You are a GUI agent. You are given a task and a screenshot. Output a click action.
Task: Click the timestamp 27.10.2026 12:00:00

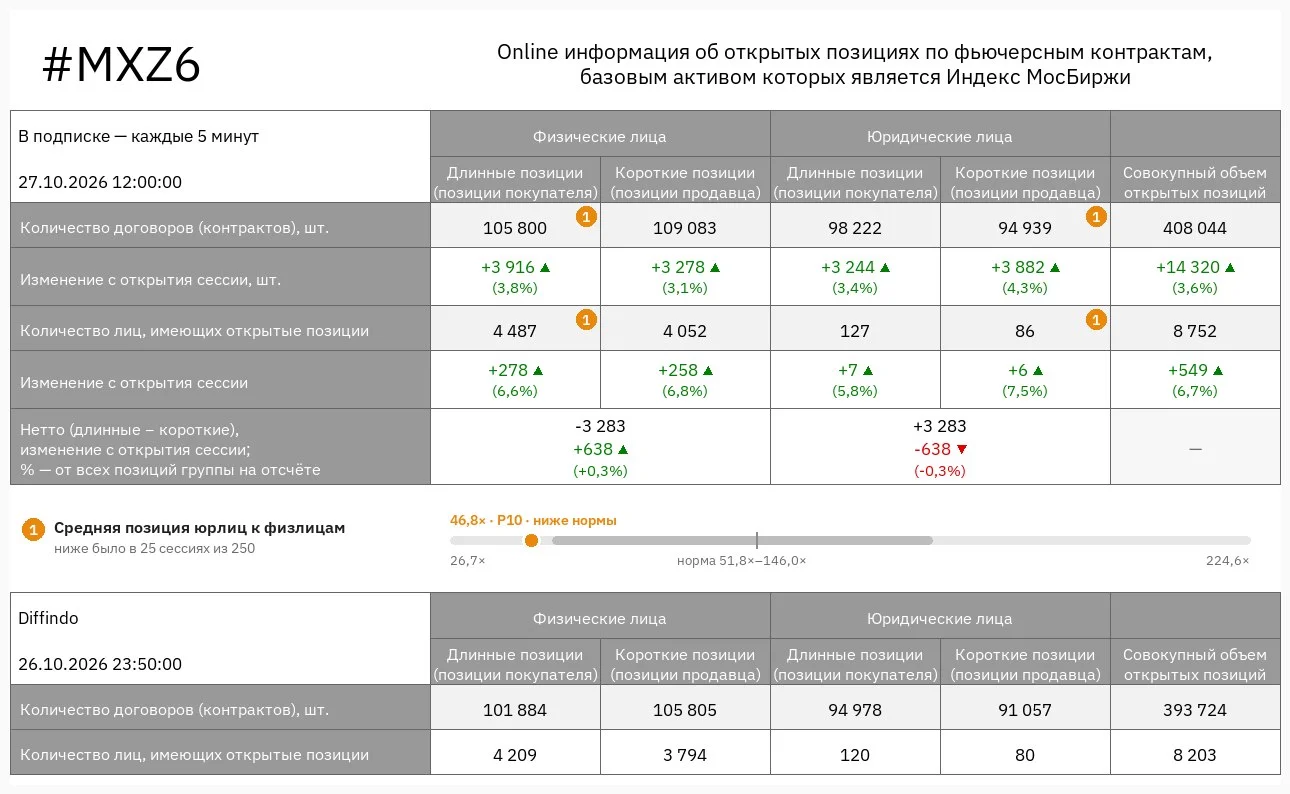(100, 182)
